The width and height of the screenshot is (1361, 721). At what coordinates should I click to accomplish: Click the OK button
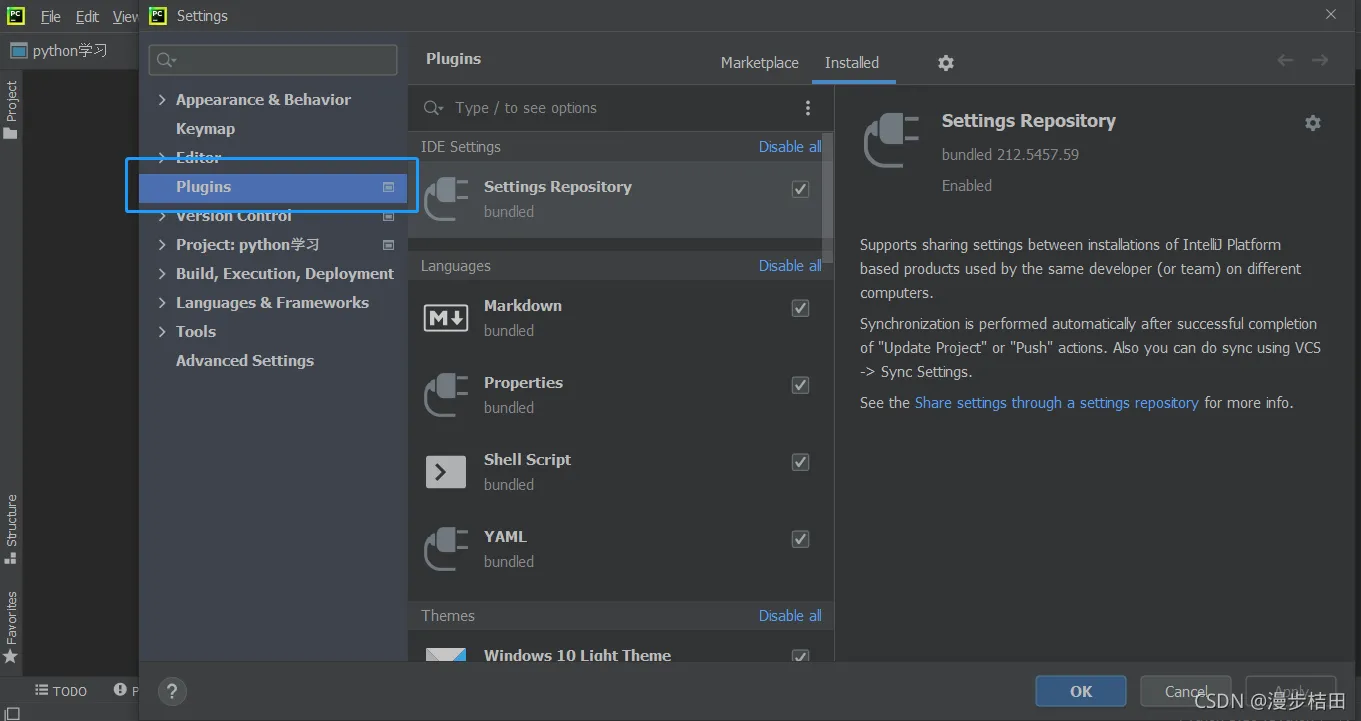pos(1081,691)
